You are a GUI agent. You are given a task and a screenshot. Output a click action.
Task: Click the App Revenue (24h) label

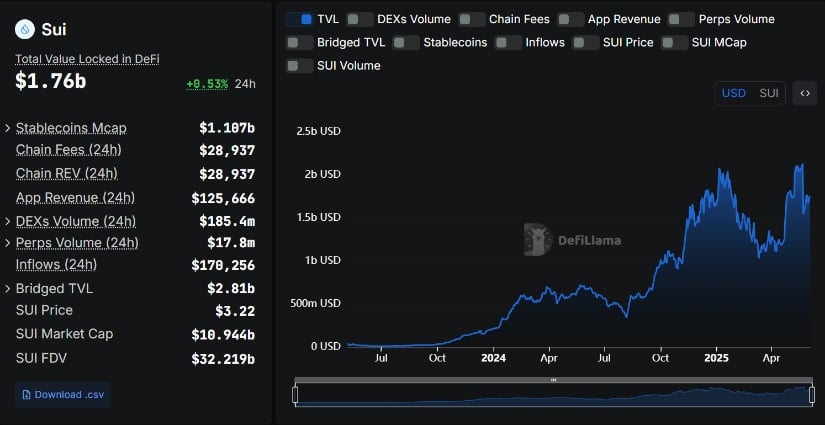point(75,198)
